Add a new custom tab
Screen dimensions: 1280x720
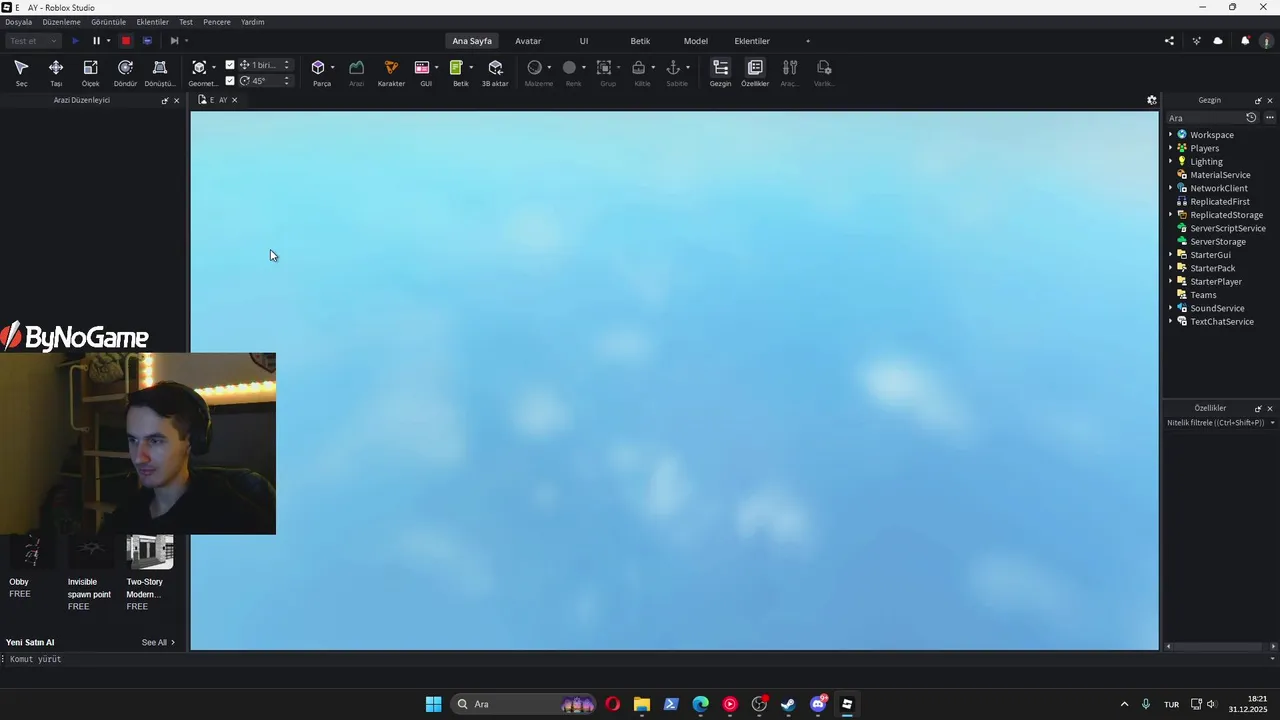pyautogui.click(x=808, y=41)
